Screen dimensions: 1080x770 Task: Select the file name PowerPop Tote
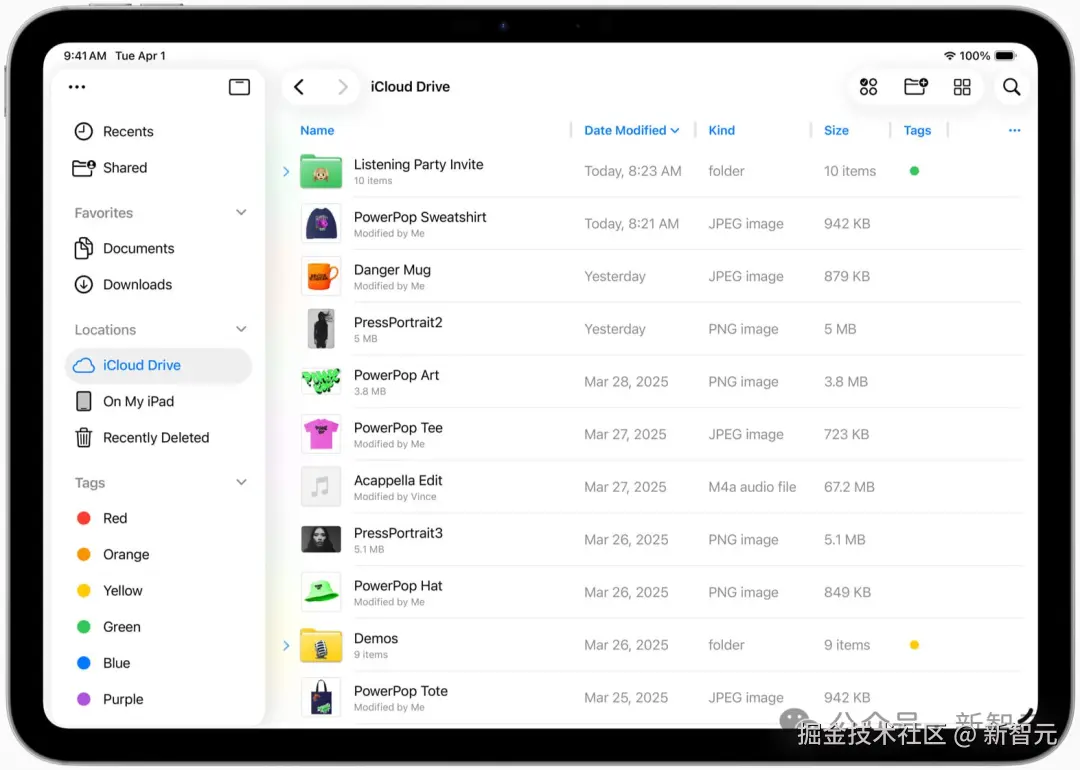point(401,691)
